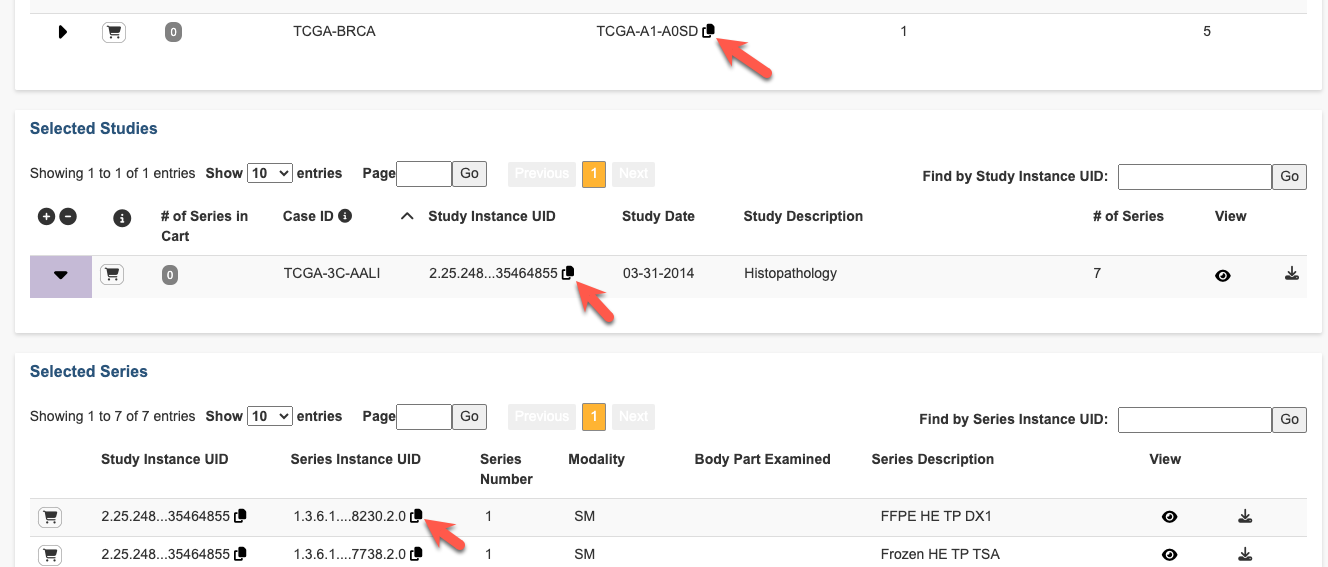
Task: Click Next page button in Selected Series
Action: pos(633,416)
